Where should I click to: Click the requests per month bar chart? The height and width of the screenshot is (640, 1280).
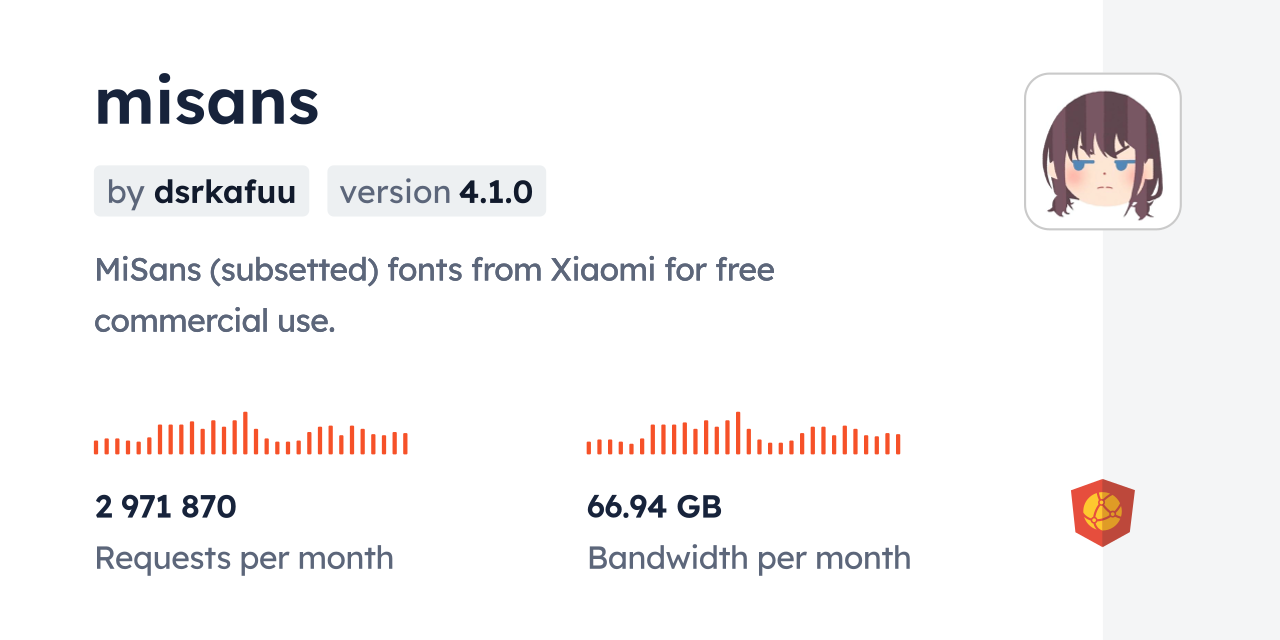(x=250, y=434)
